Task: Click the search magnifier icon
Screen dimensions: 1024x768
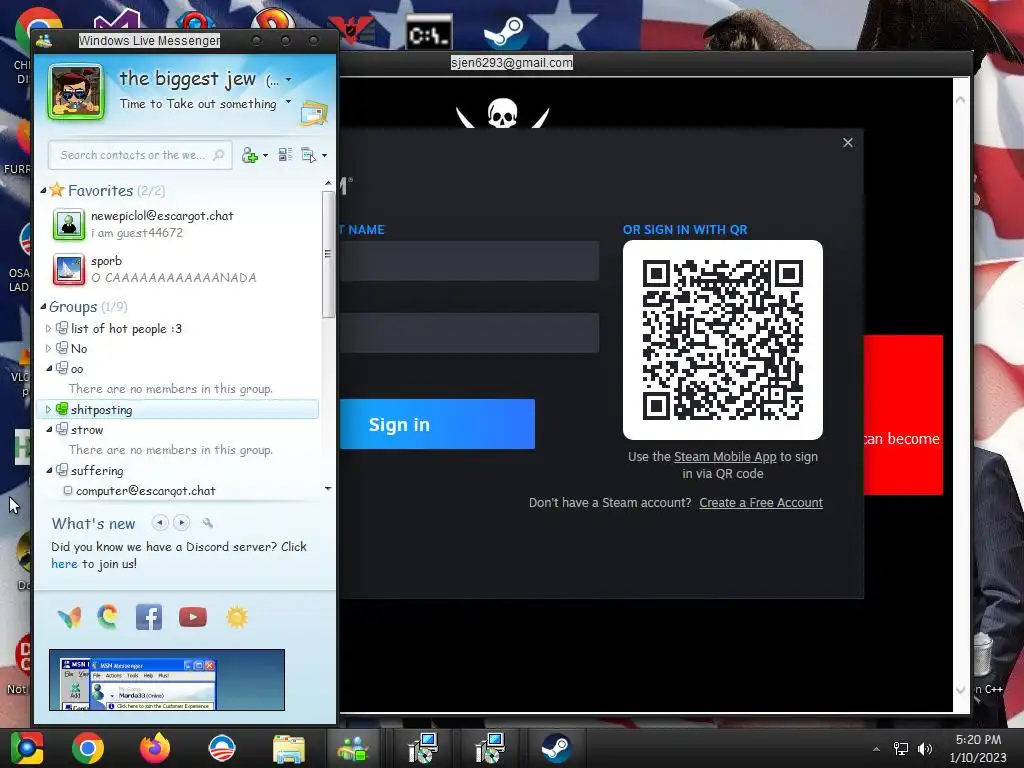Action: click(x=219, y=155)
